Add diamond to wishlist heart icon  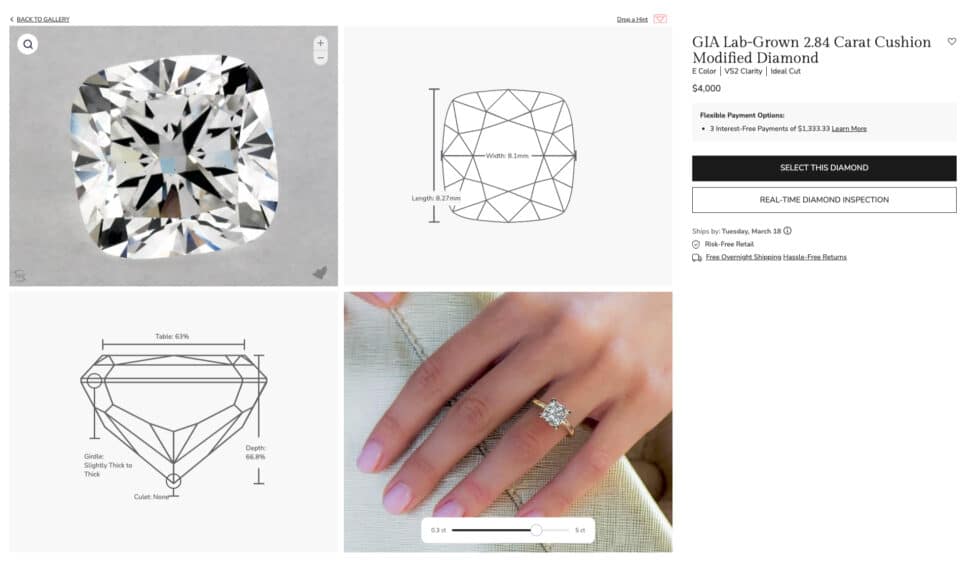pyautogui.click(x=952, y=41)
